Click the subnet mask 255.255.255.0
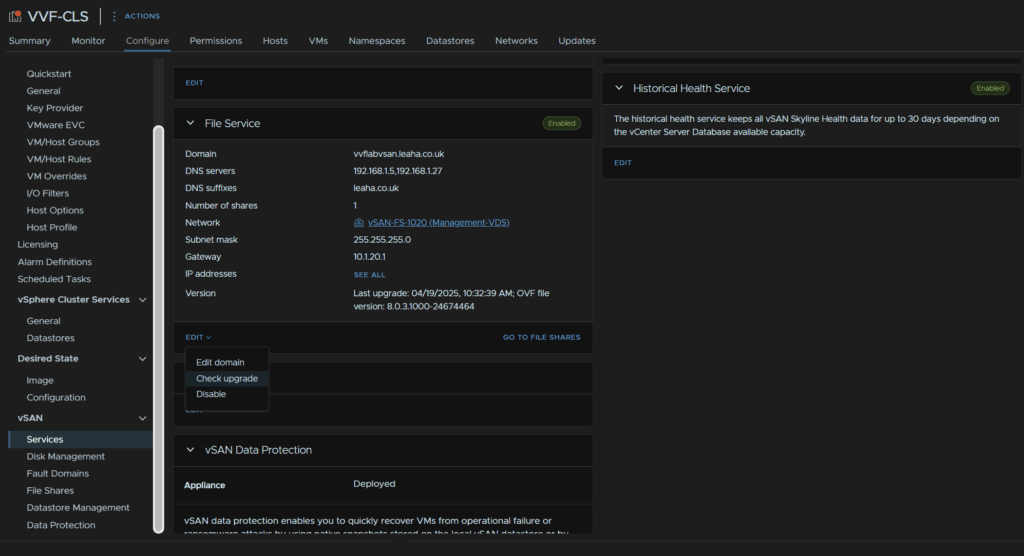Screen dimensions: 1024x556 pyautogui.click(x=382, y=240)
